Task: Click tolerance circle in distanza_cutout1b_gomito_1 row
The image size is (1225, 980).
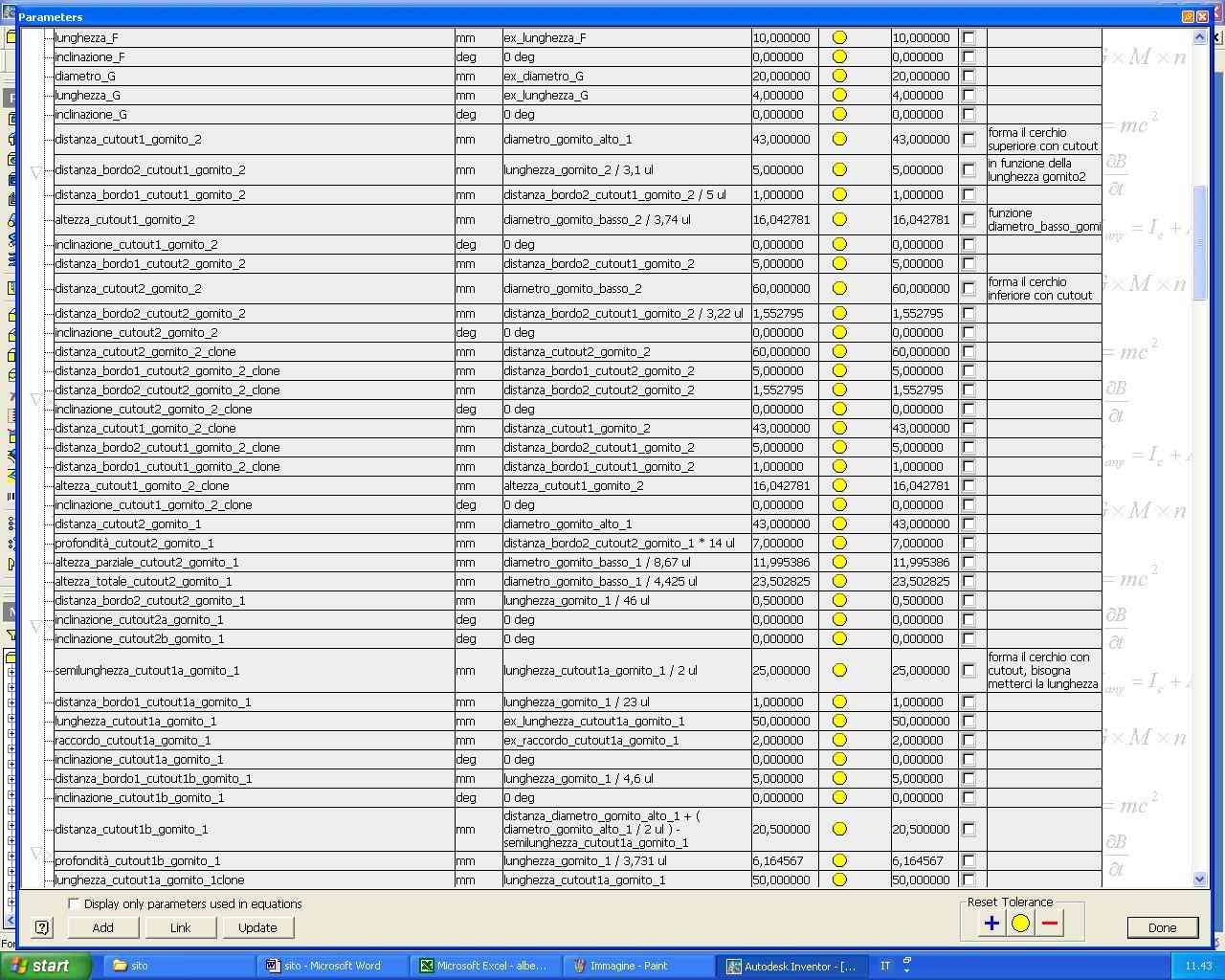Action: (x=839, y=829)
